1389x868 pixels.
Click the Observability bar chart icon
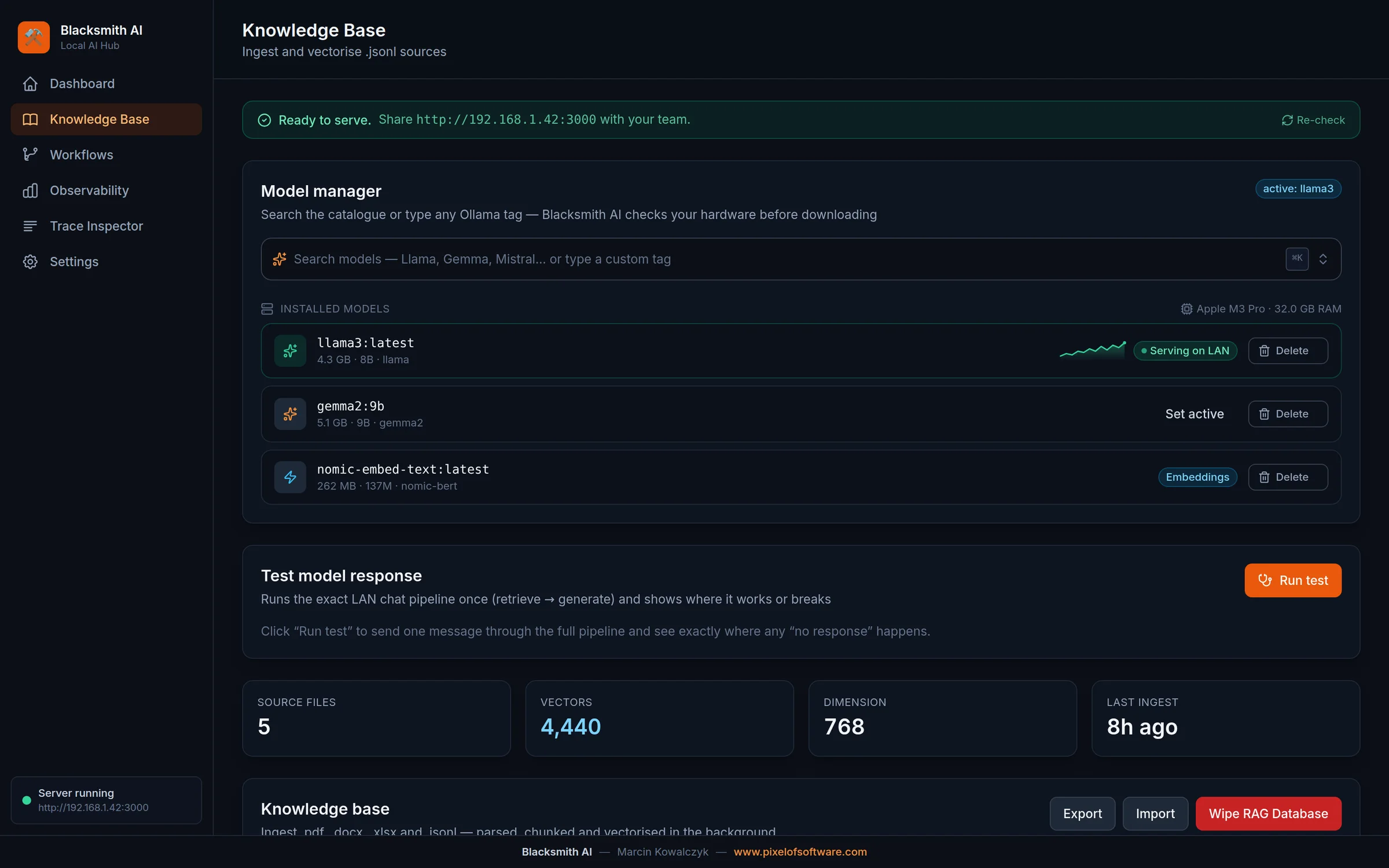tap(30, 190)
